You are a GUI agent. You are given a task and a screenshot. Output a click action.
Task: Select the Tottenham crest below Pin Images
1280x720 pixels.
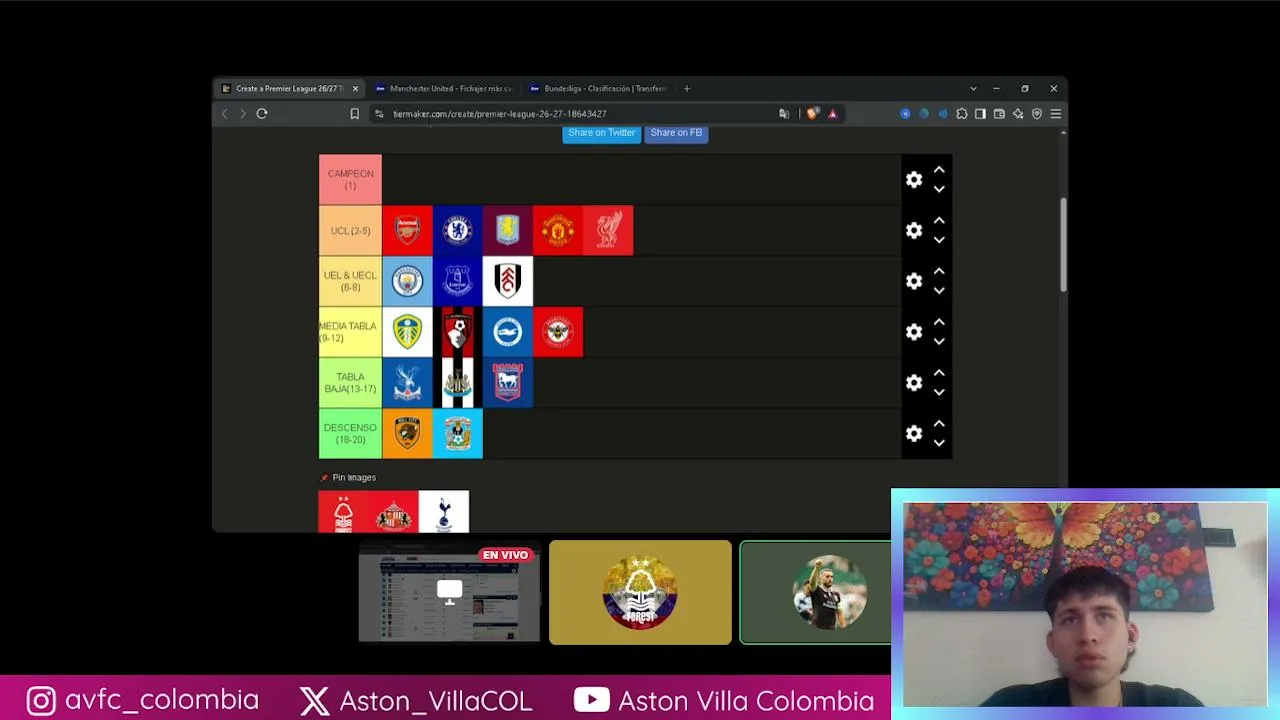click(444, 512)
